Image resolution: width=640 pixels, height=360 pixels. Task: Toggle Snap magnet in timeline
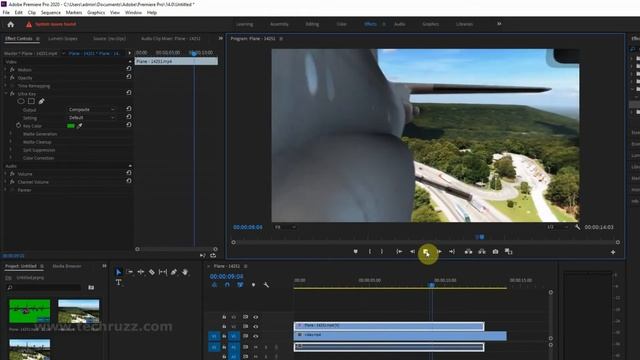pos(227,285)
